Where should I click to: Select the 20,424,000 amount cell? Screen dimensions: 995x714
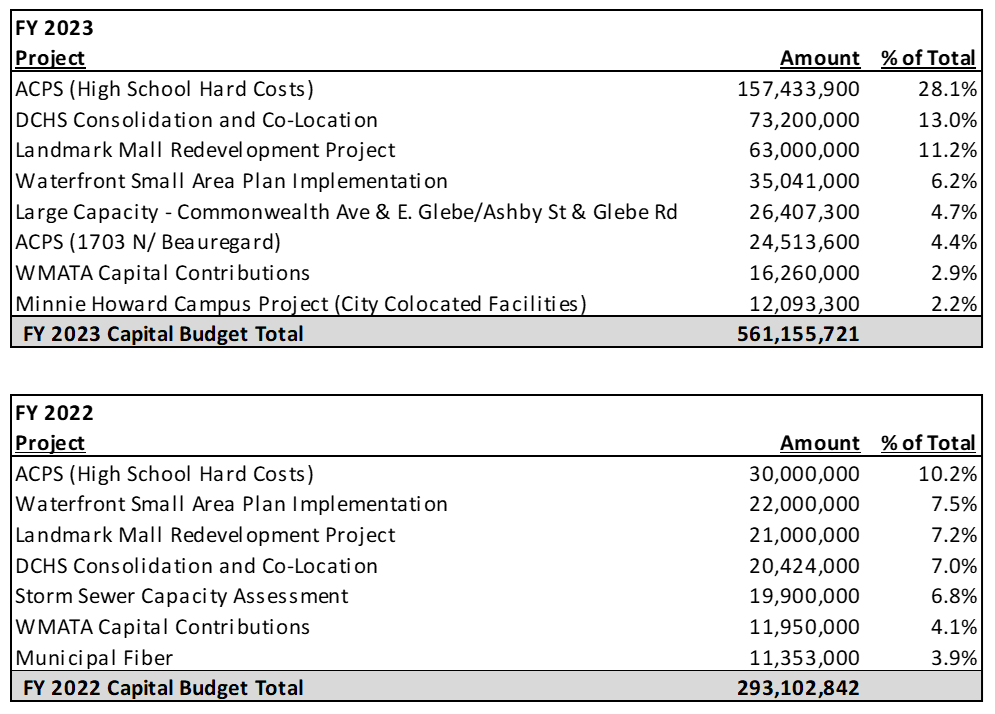click(x=804, y=566)
